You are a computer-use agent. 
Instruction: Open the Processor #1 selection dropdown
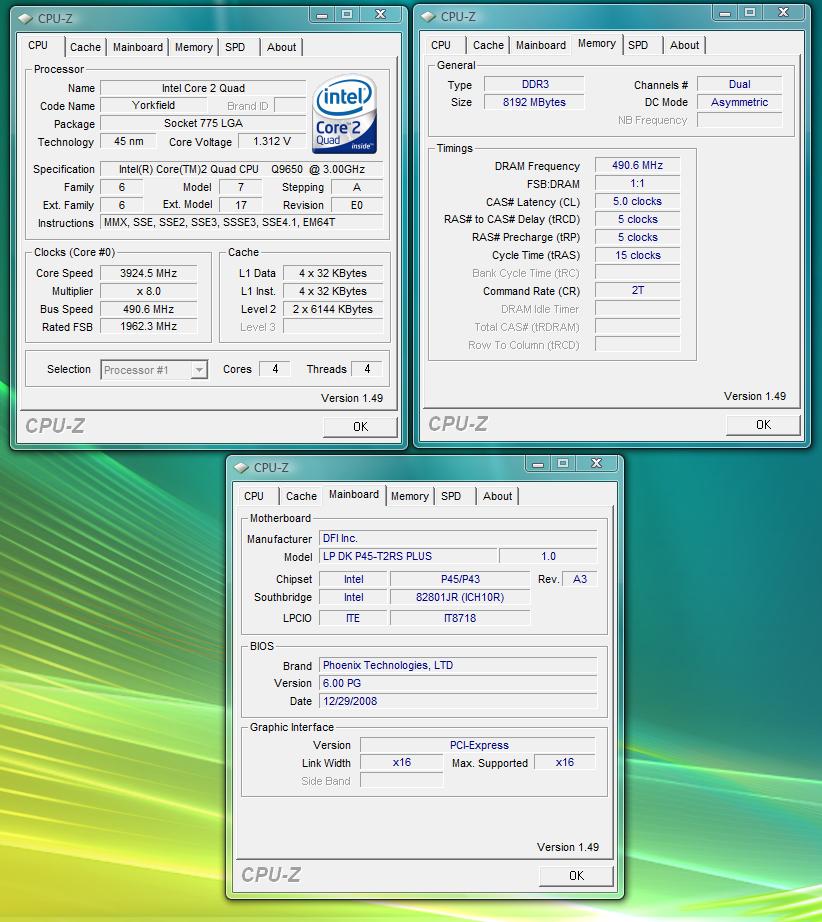(155, 370)
